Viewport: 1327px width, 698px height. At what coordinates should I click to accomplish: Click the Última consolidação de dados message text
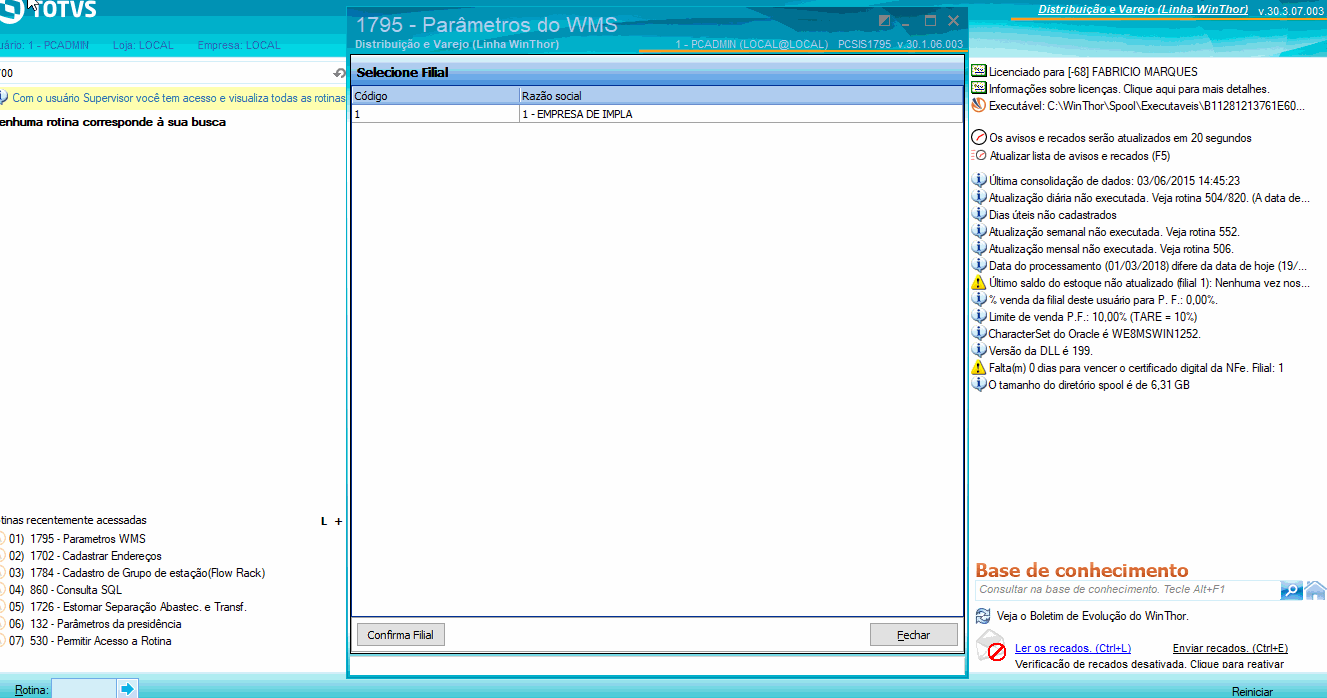[1114, 182]
